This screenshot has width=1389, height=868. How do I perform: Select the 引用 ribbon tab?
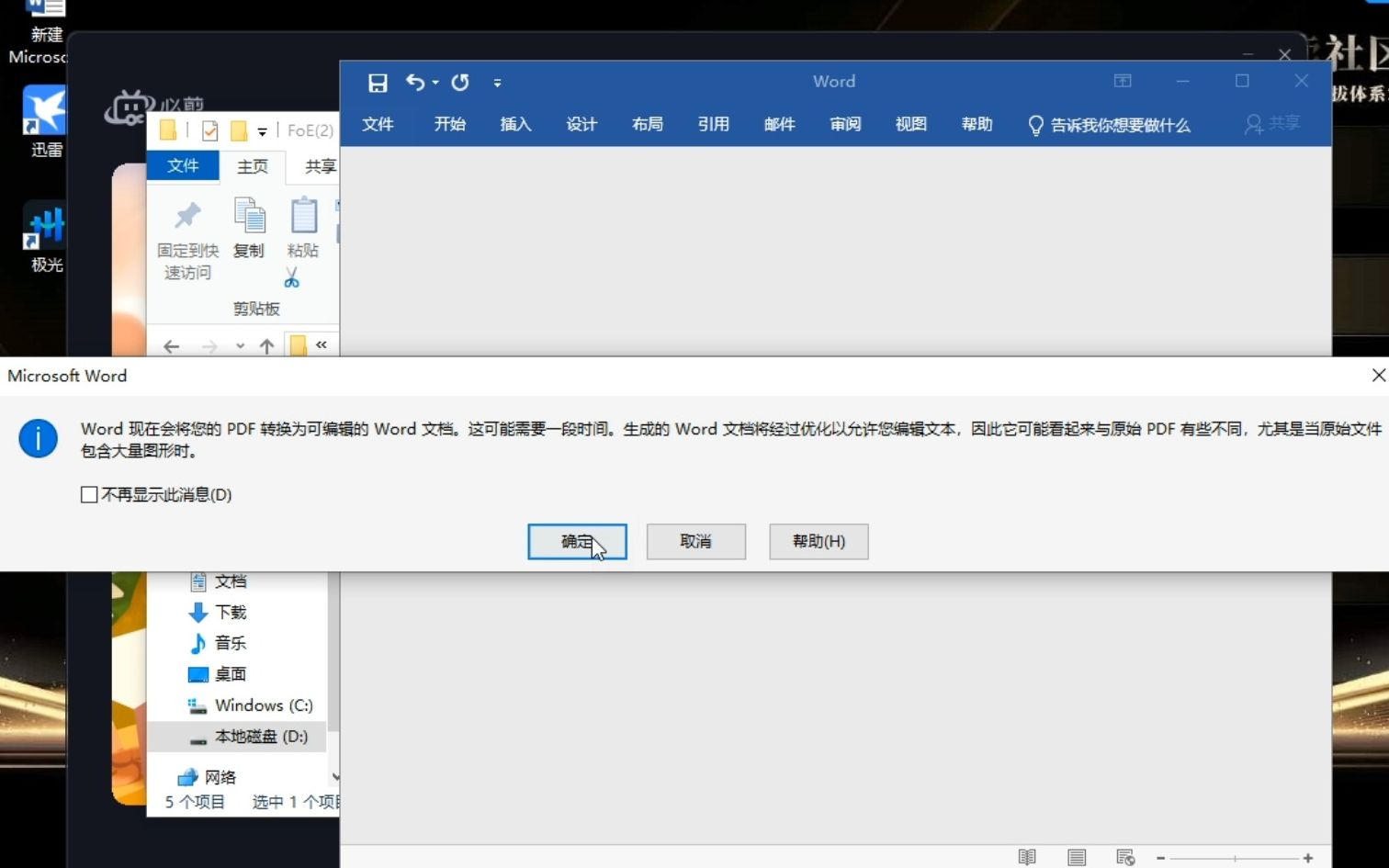point(713,124)
